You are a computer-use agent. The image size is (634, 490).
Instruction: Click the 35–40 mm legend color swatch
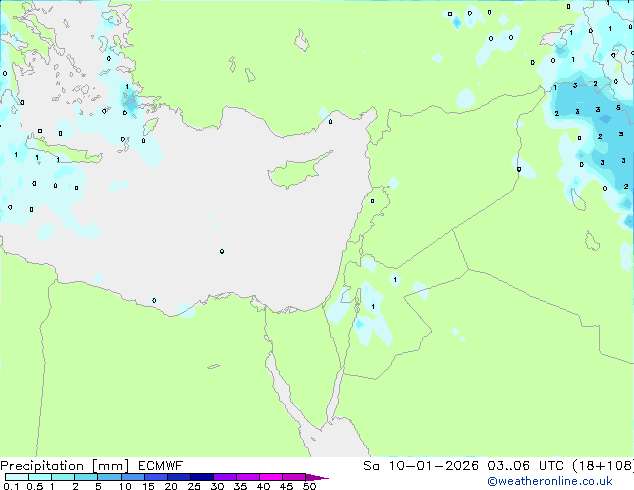(x=248, y=477)
